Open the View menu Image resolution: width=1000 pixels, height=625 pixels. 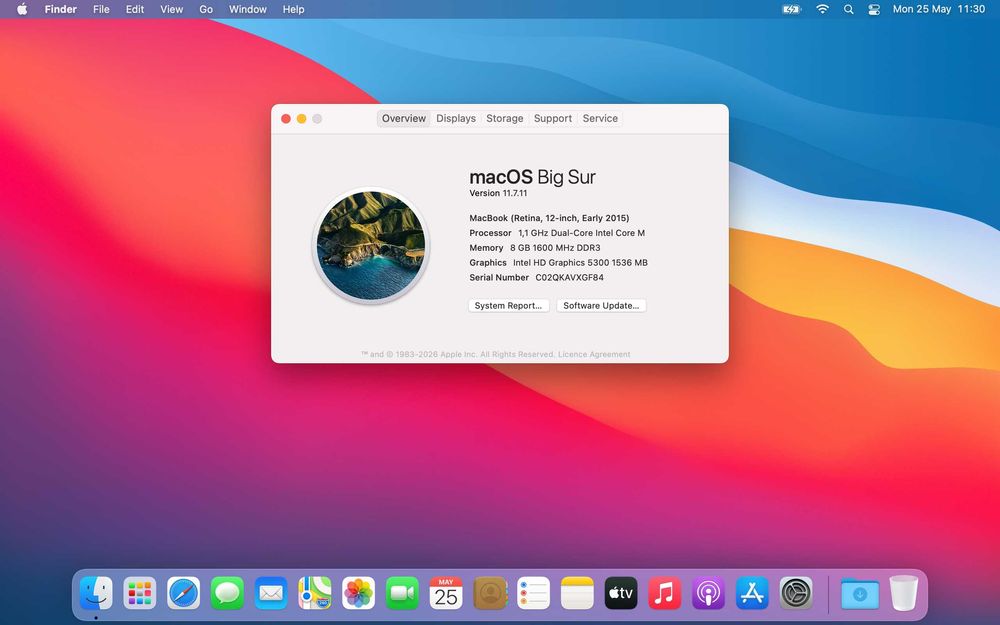172,9
